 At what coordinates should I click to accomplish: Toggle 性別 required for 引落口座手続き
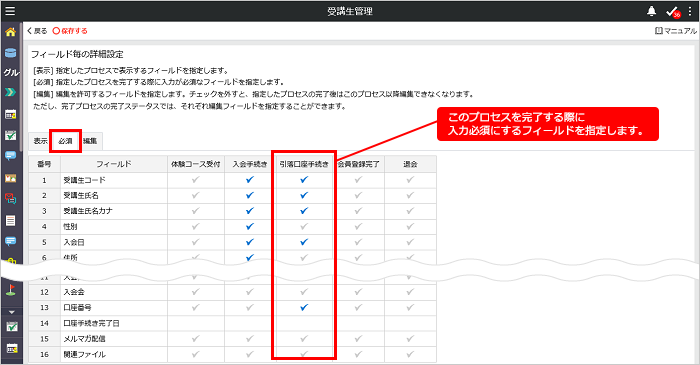click(304, 227)
